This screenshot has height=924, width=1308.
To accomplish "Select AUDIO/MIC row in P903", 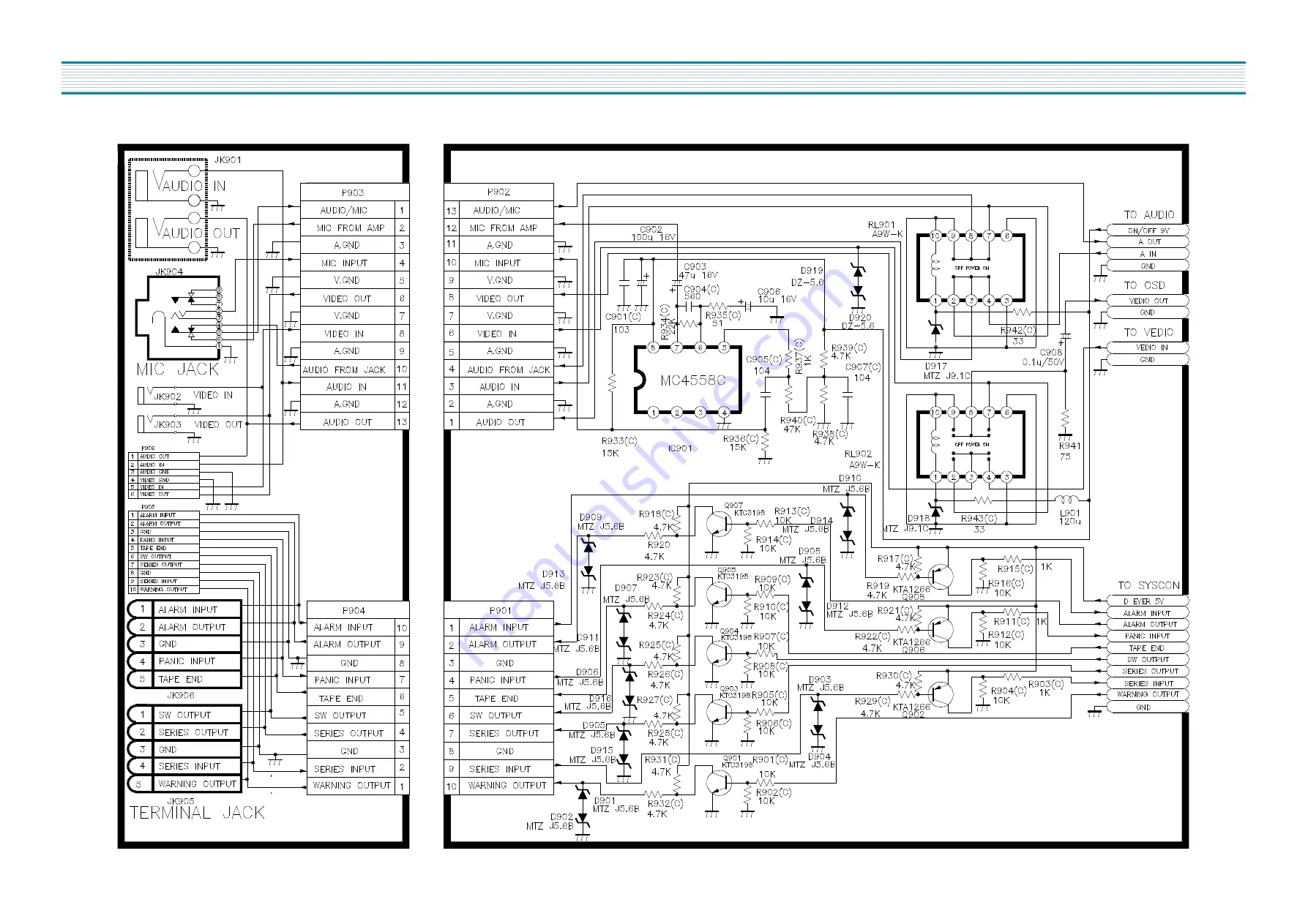I will (x=354, y=210).
